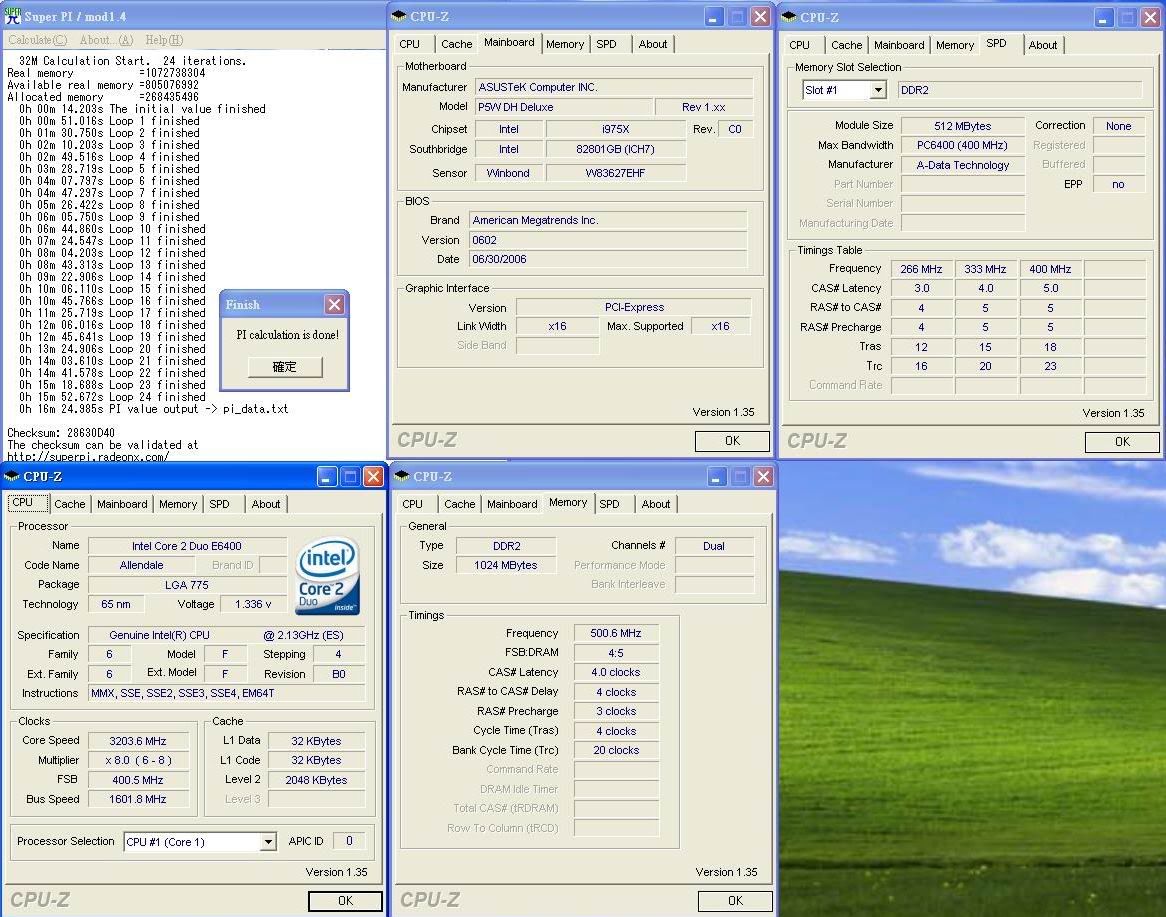Open SPD tab in CPU window

219,503
